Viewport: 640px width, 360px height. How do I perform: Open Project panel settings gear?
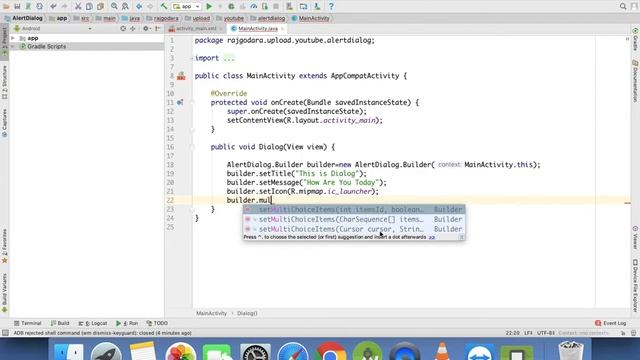point(146,29)
